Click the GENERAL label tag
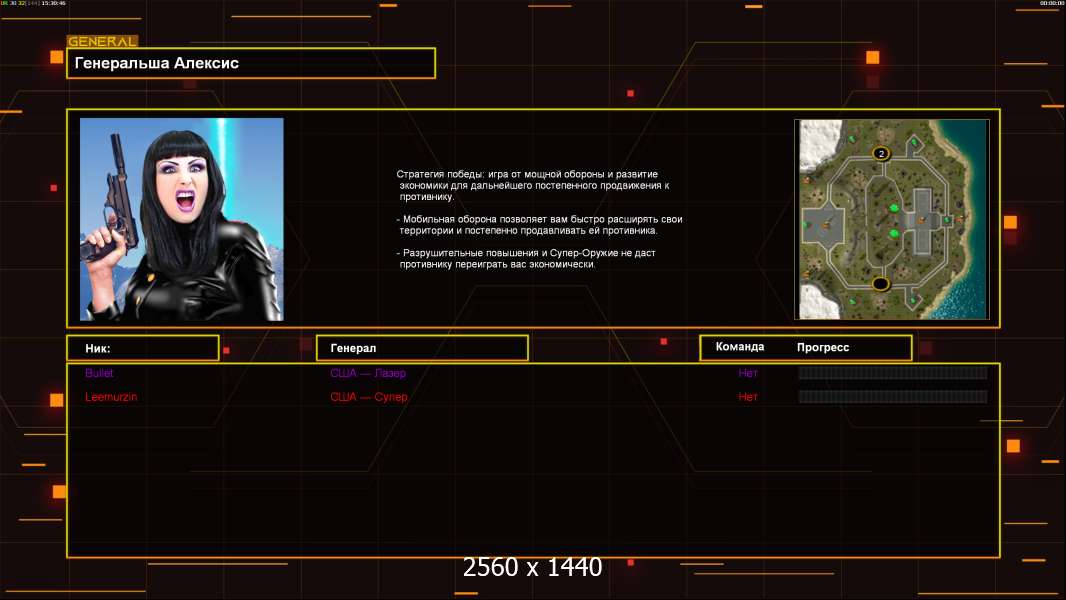The width and height of the screenshot is (1066, 600). coord(103,41)
